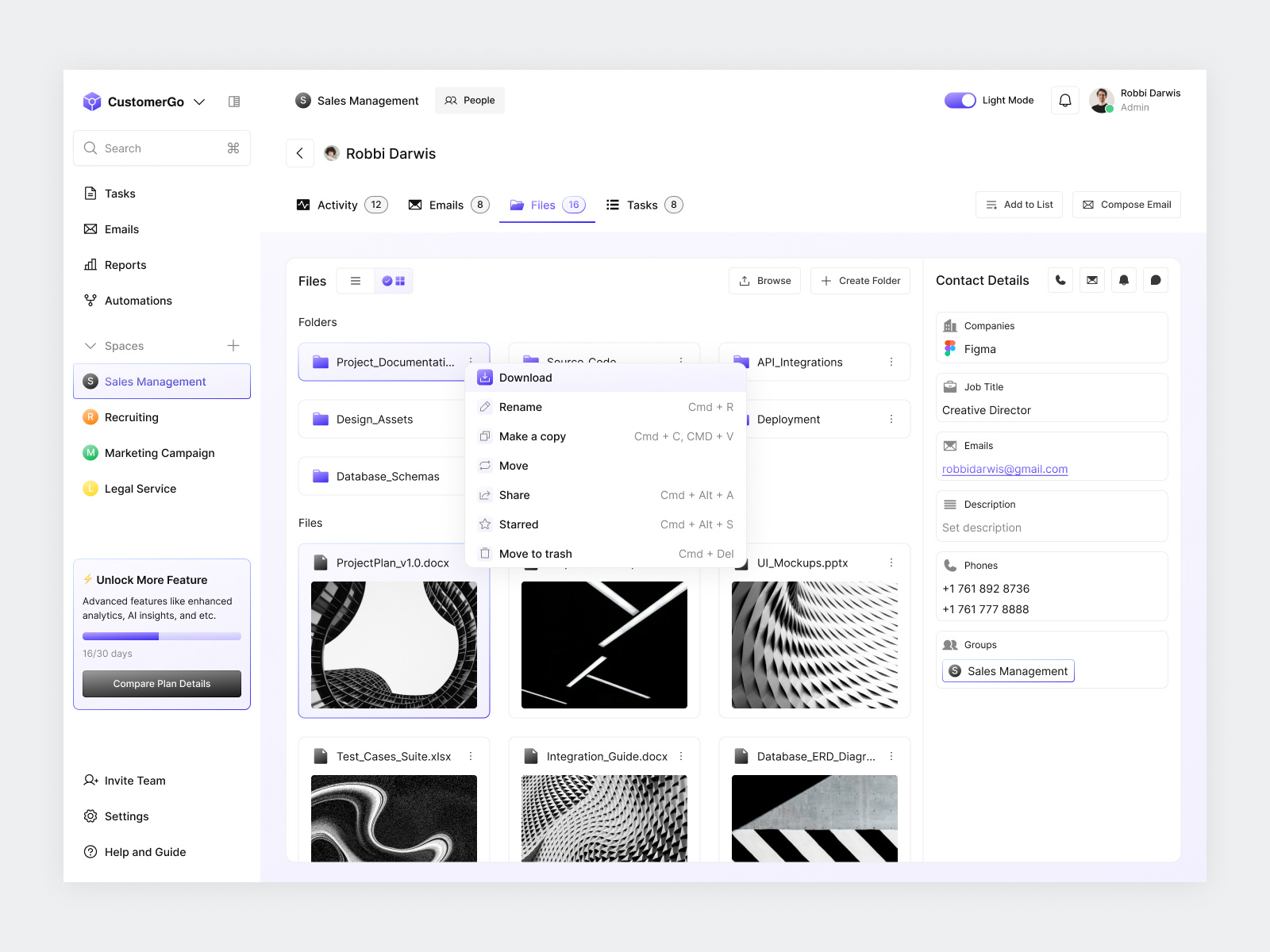Viewport: 1270px width, 952px height.
Task: Click the Compare Plan Details button
Action: pyautogui.click(x=162, y=684)
